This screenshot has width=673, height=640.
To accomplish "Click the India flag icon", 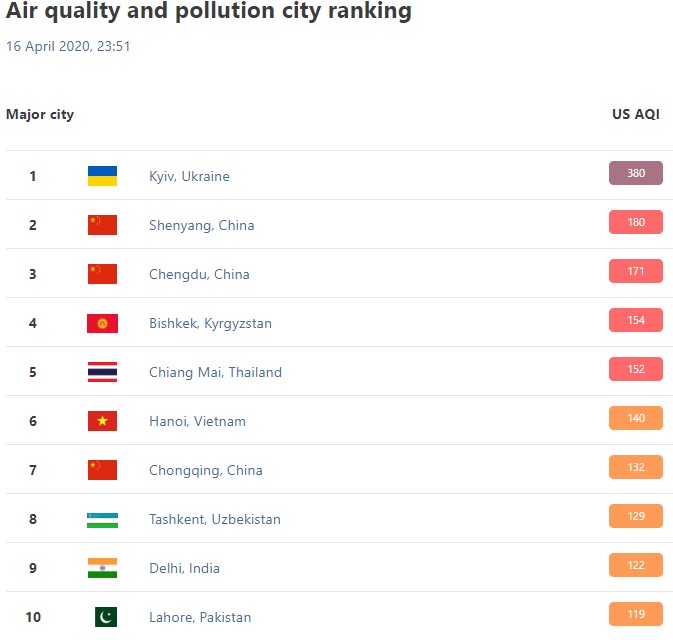I will click(102, 568).
